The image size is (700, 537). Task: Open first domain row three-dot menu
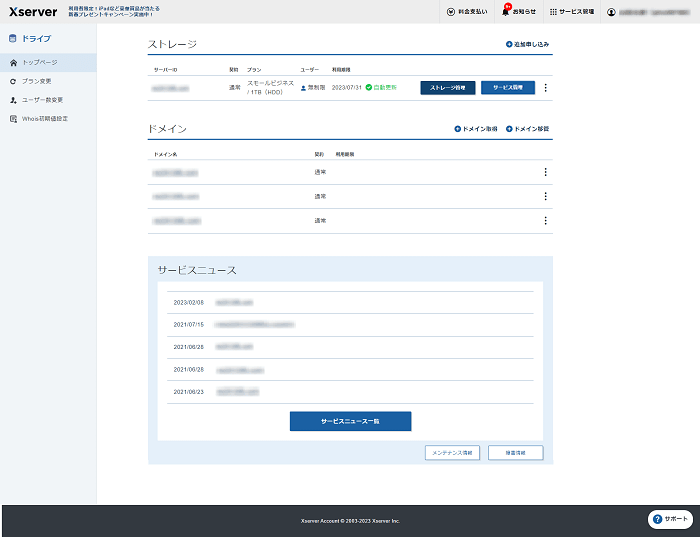tap(545, 172)
